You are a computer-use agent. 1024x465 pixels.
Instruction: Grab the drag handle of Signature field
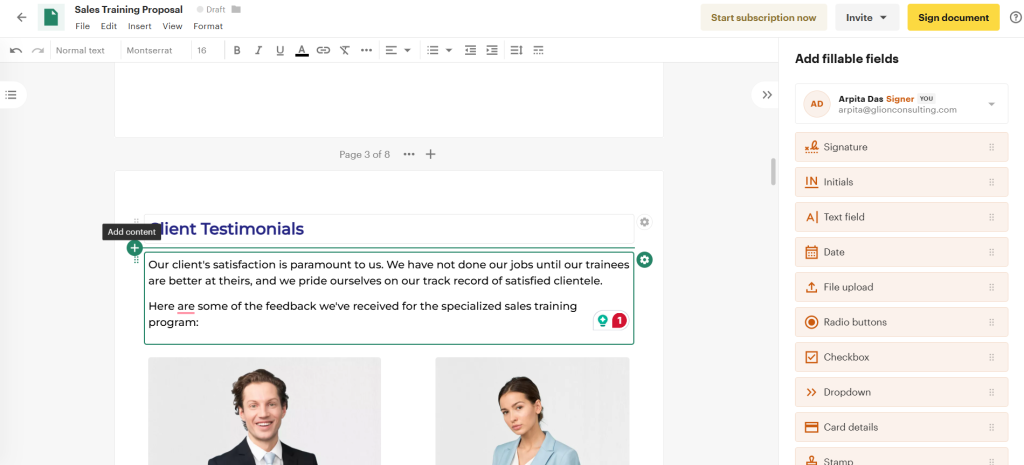pos(991,148)
